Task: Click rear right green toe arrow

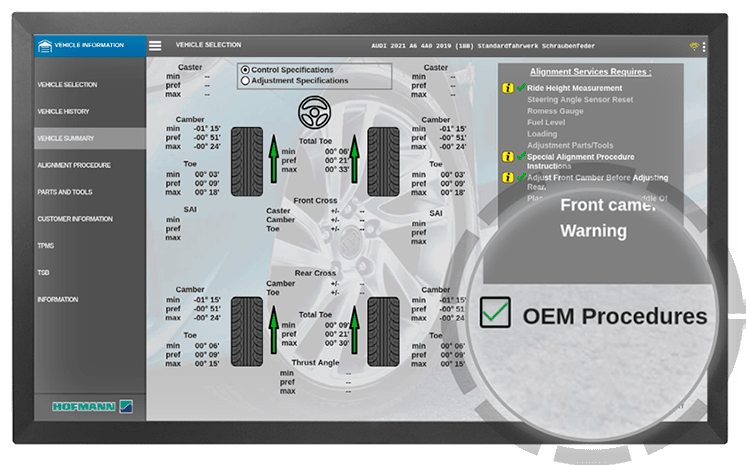Action: [354, 330]
